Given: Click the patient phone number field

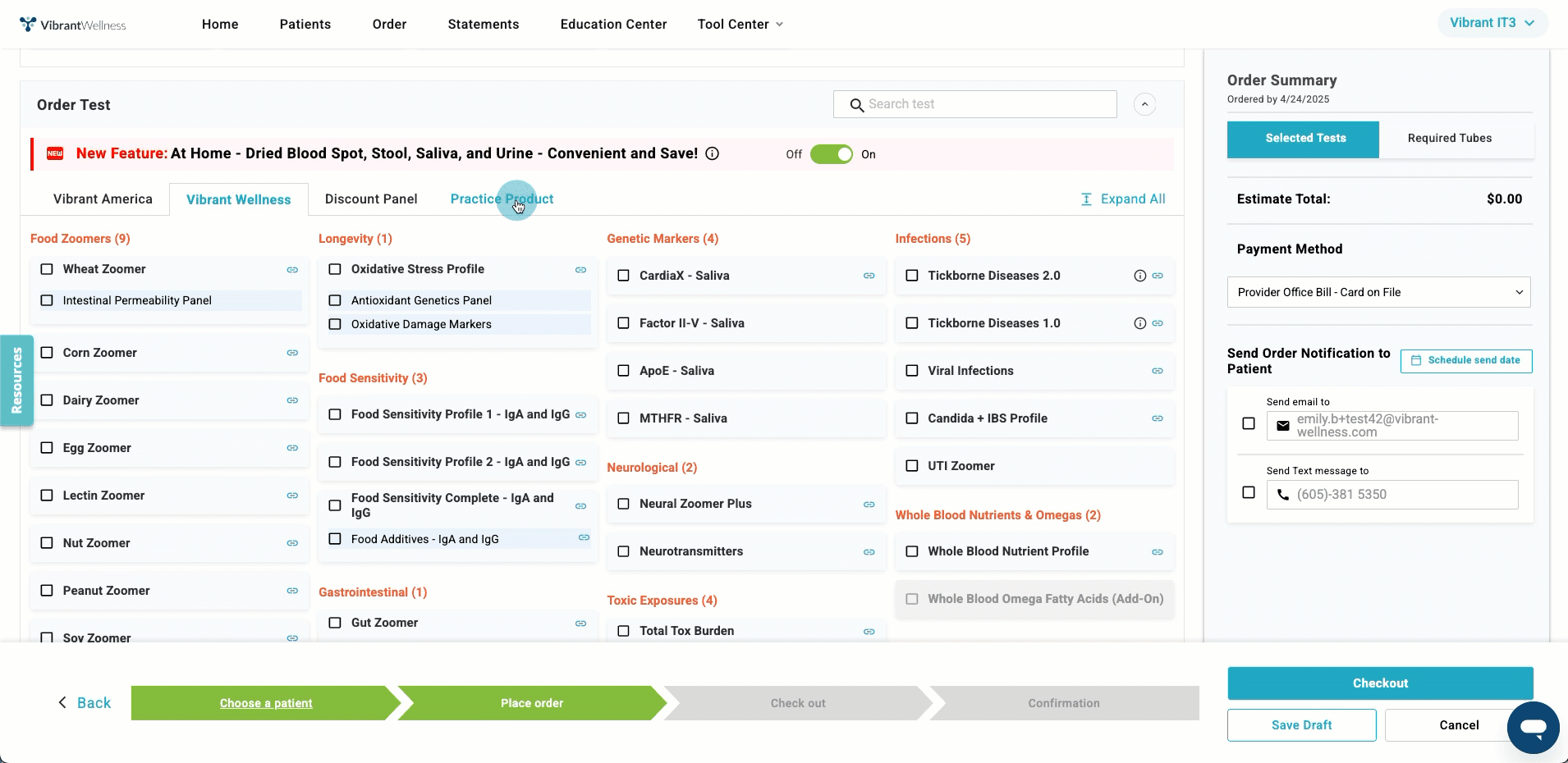Looking at the screenshot, I should pos(1392,495).
